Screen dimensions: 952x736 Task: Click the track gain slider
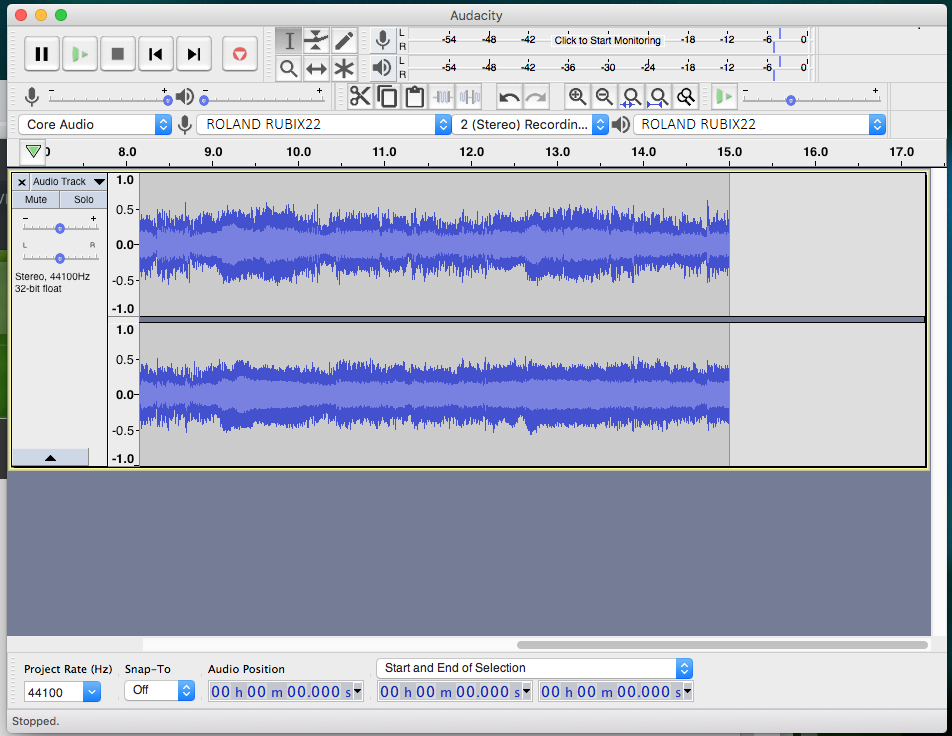pos(60,228)
